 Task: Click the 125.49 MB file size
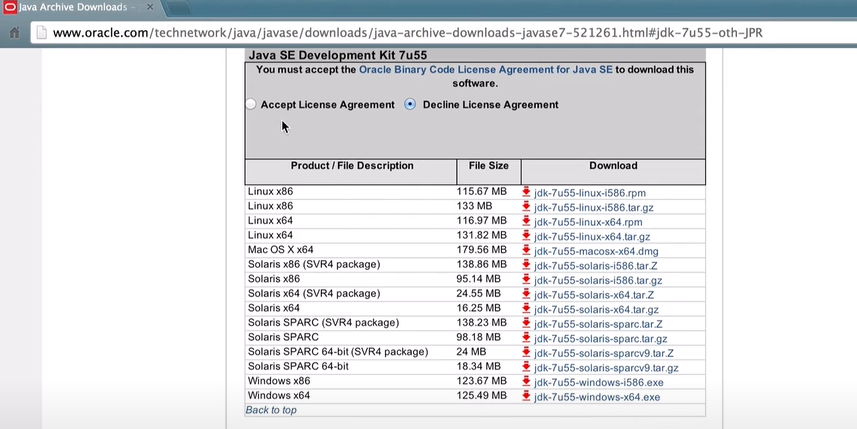click(x=482, y=396)
